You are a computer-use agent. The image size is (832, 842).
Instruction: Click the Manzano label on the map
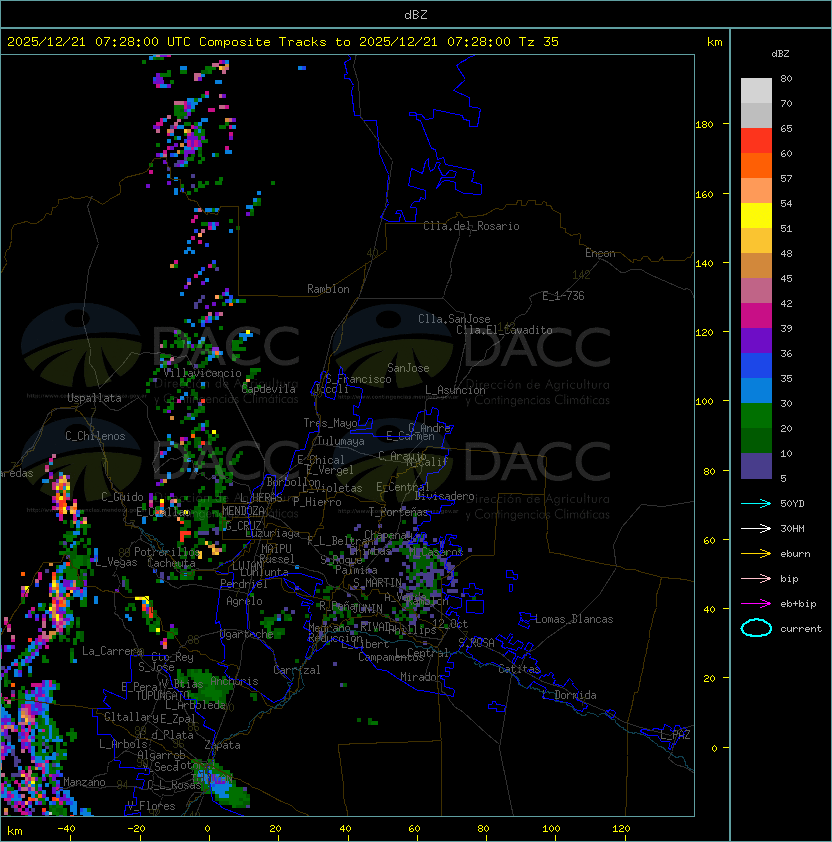point(84,782)
